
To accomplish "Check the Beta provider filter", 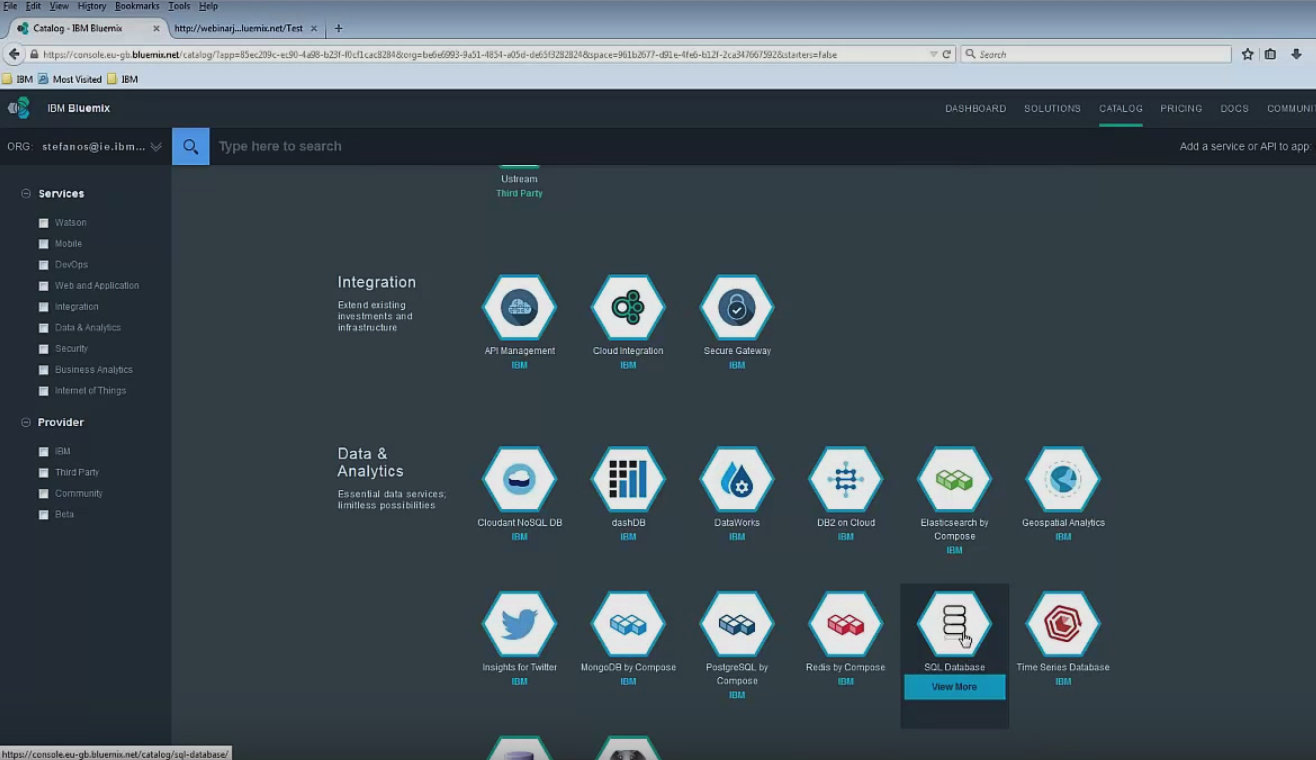I will [44, 515].
